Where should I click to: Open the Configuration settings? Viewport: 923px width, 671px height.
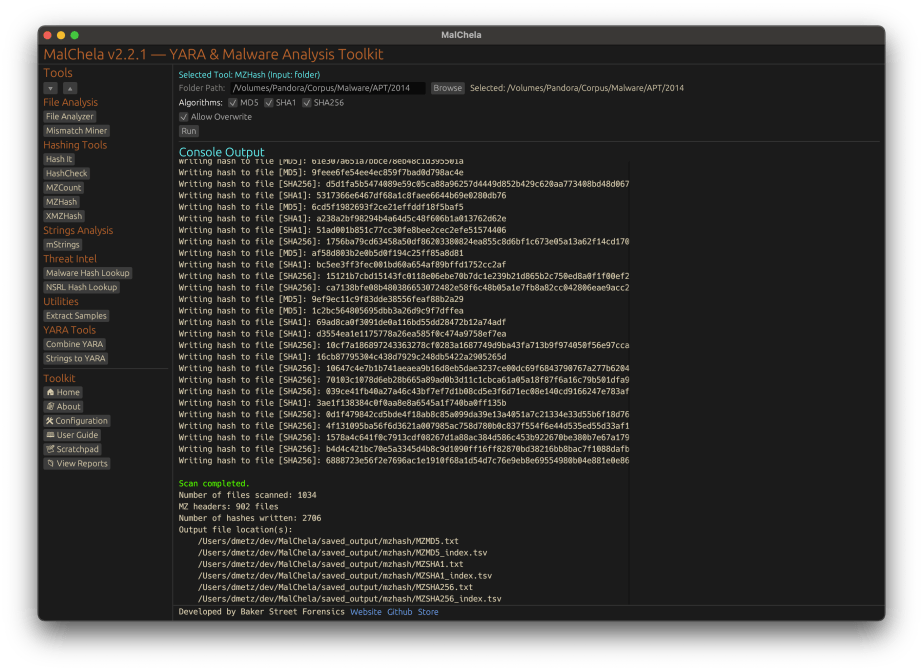pos(76,421)
